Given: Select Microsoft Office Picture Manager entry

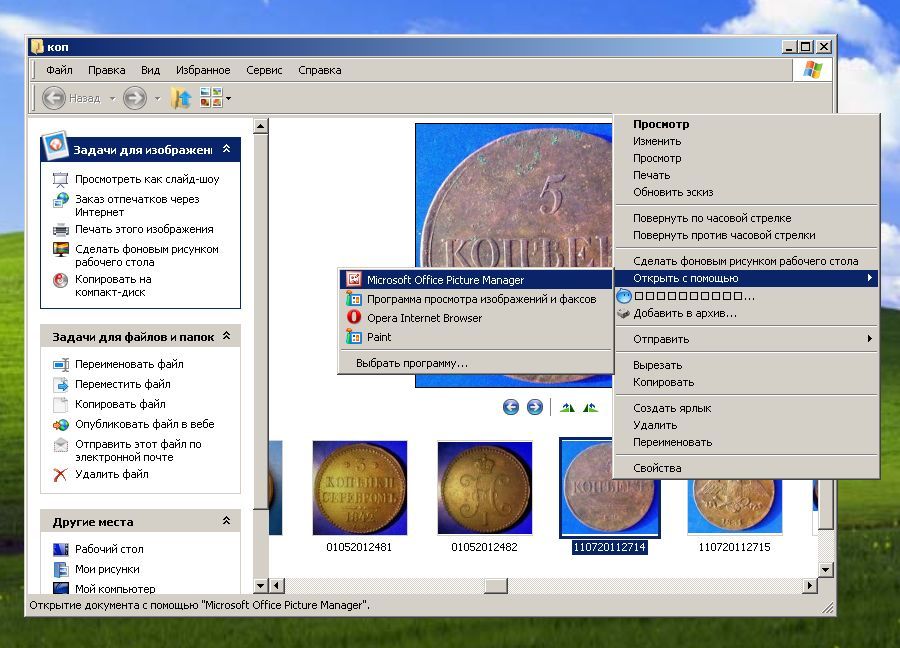Looking at the screenshot, I should pyautogui.click(x=444, y=280).
